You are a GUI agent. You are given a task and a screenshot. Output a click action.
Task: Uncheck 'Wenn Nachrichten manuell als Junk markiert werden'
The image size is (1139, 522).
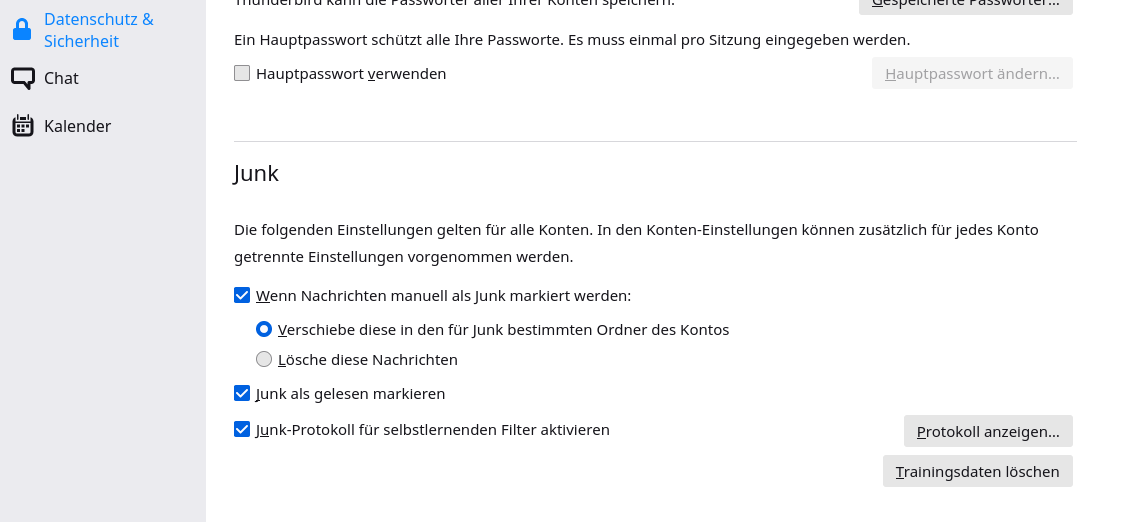242,295
